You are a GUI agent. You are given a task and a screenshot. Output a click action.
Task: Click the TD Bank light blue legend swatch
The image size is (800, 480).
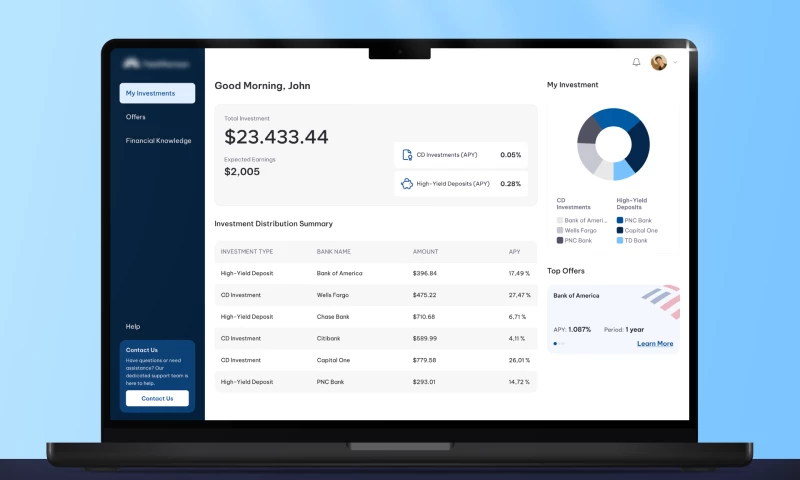click(620, 240)
